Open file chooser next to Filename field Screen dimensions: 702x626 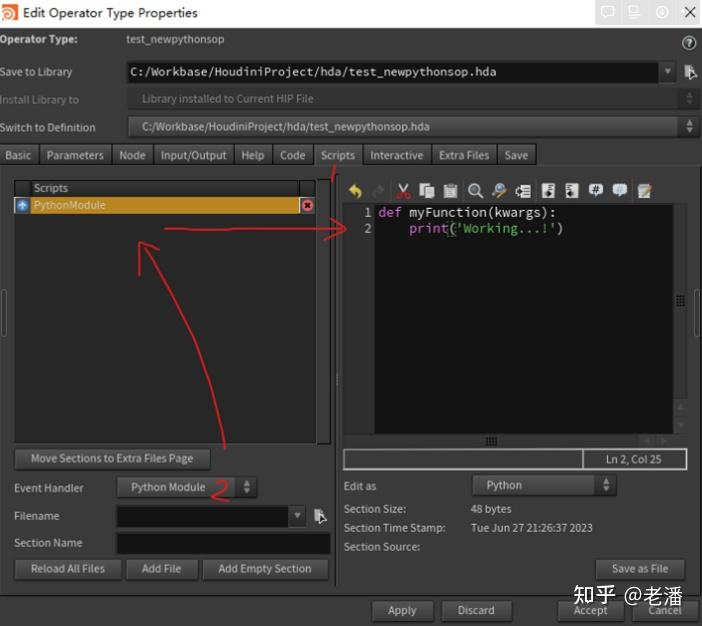[x=320, y=516]
